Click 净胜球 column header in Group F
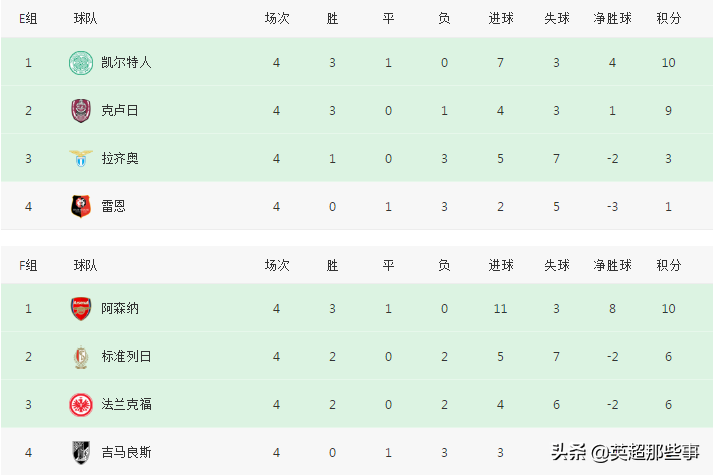Screen dimensions: 713x475 (x=612, y=265)
